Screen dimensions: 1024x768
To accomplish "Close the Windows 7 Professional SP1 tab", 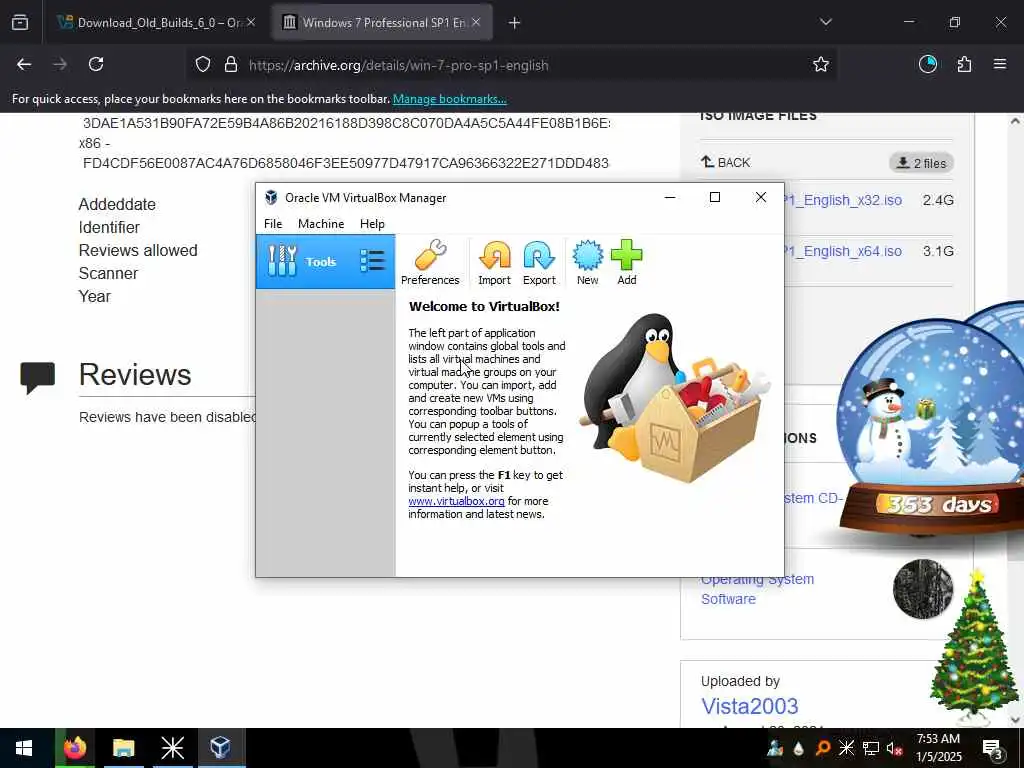I will click(476, 22).
